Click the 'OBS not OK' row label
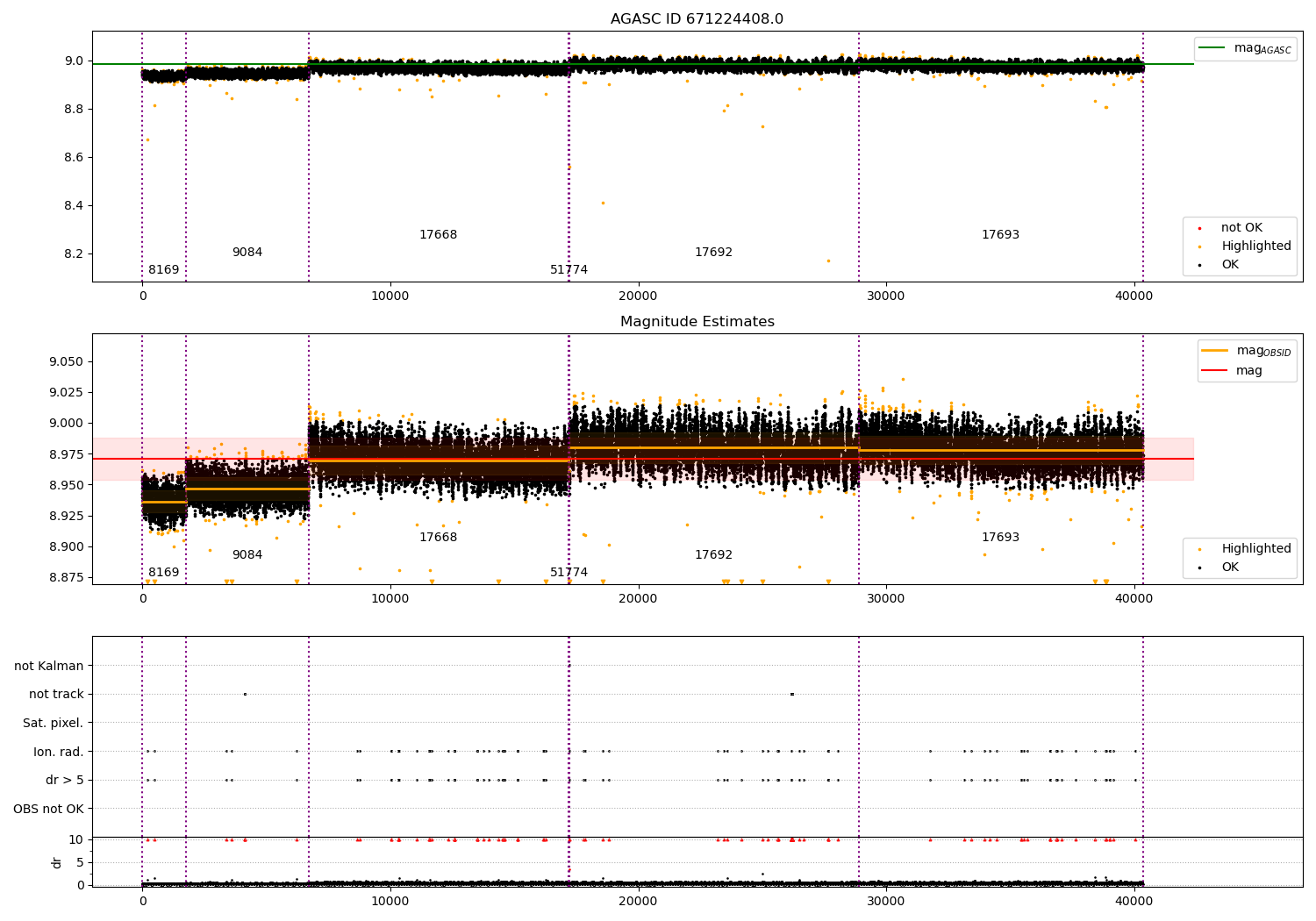The image size is (1316, 921). (x=49, y=810)
